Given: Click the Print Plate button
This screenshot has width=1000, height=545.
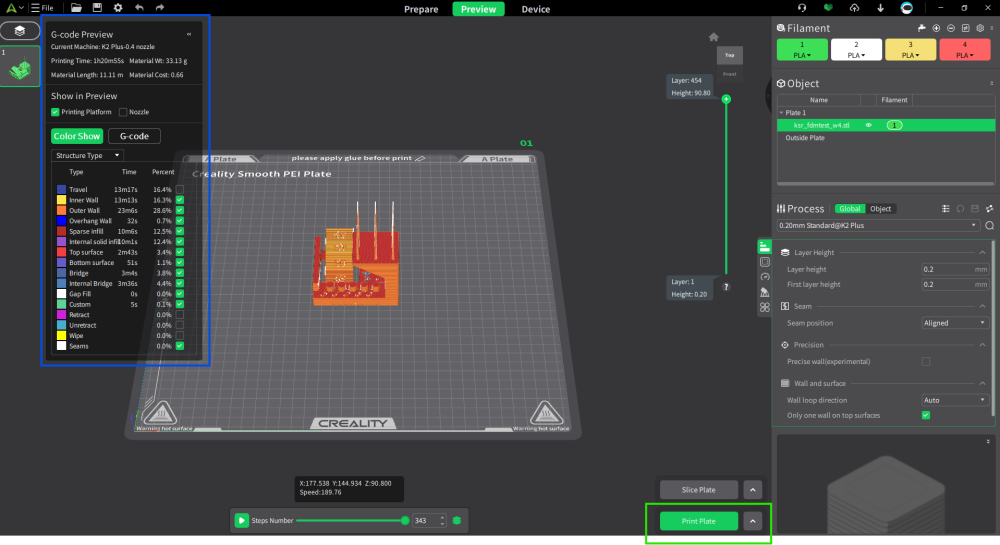Looking at the screenshot, I should click(x=699, y=521).
